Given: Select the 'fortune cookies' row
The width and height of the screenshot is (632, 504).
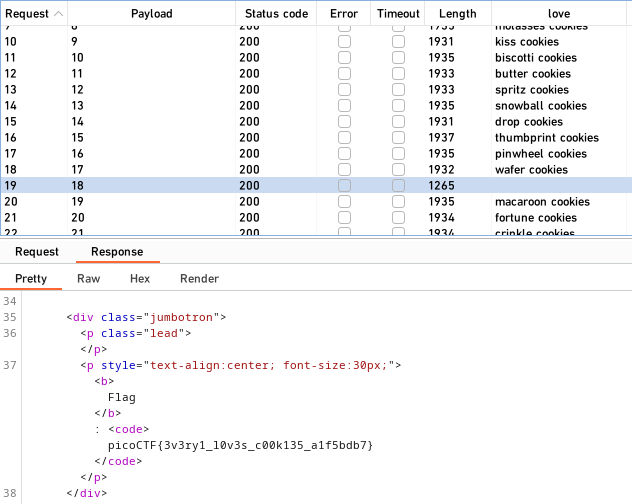Looking at the screenshot, I should (x=316, y=217).
